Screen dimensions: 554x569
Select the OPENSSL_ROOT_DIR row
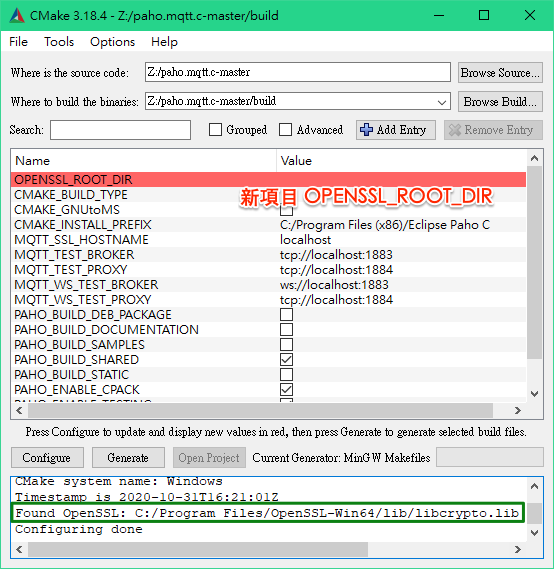(268, 180)
